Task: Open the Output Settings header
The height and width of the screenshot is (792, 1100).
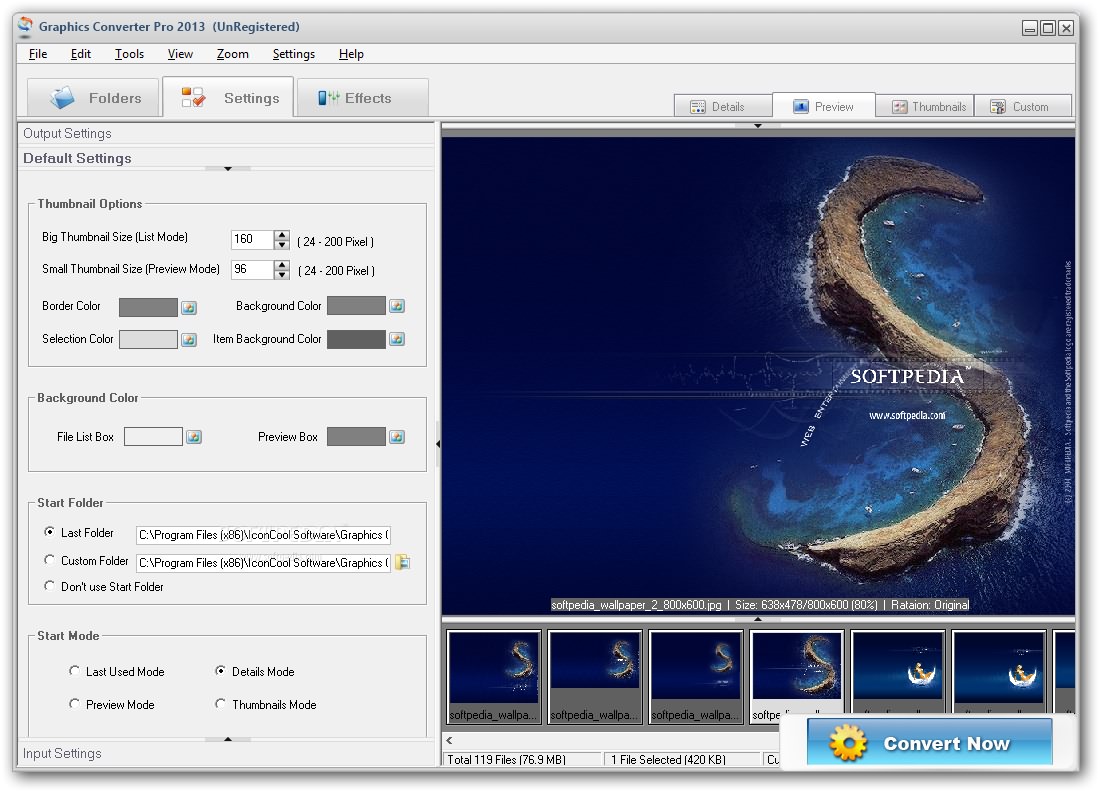Action: pos(226,133)
